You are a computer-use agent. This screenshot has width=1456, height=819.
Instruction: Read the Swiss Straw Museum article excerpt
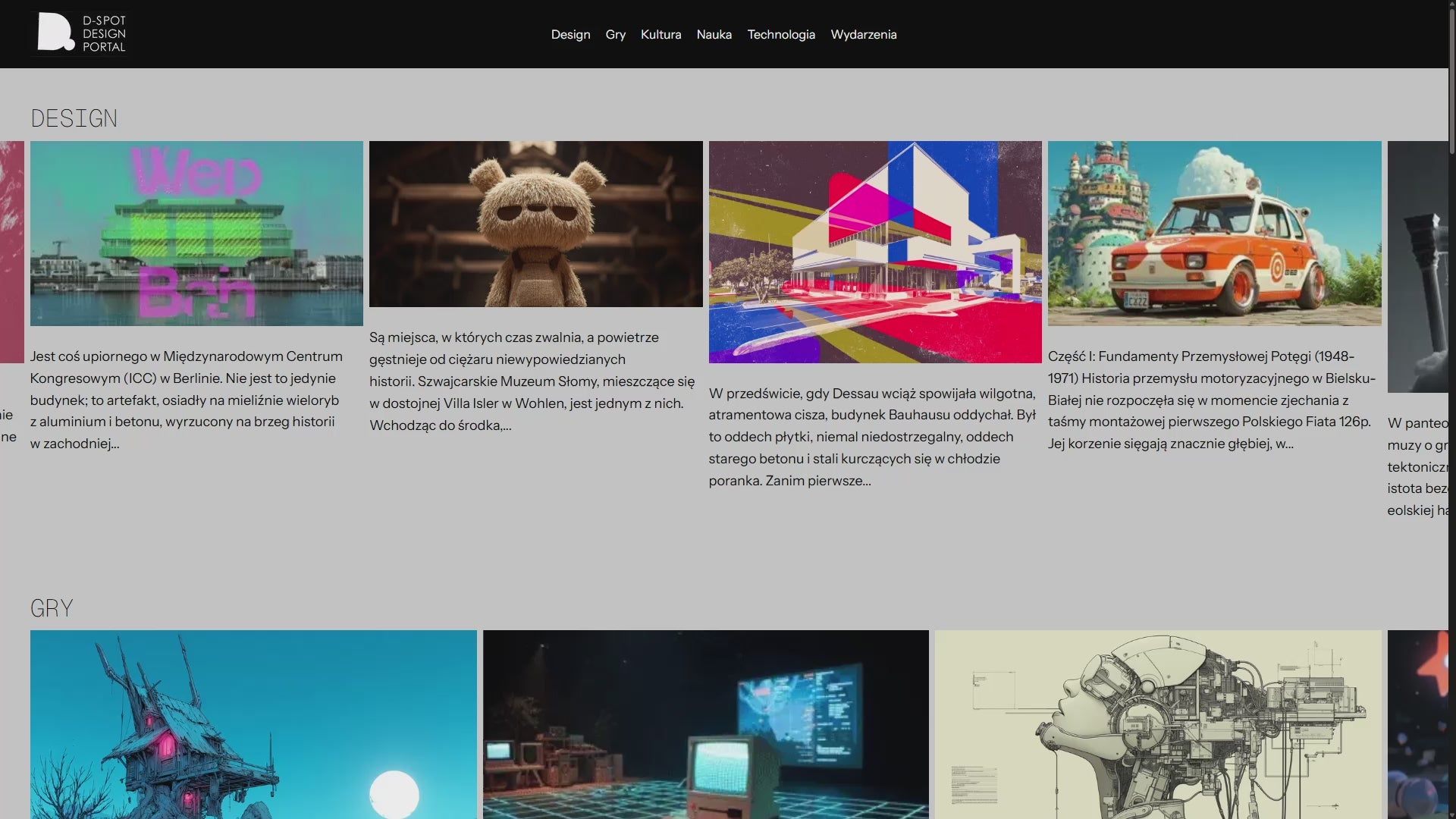[x=532, y=381]
